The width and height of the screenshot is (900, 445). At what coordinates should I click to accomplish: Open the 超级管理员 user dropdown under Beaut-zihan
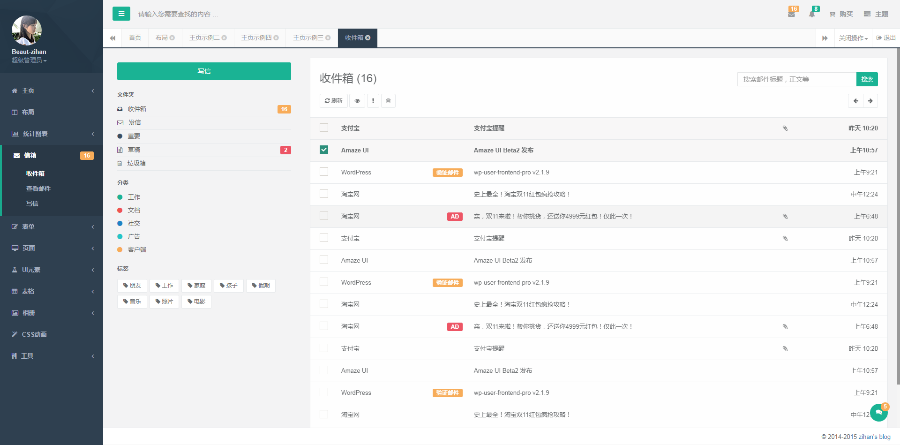pyautogui.click(x=29, y=60)
